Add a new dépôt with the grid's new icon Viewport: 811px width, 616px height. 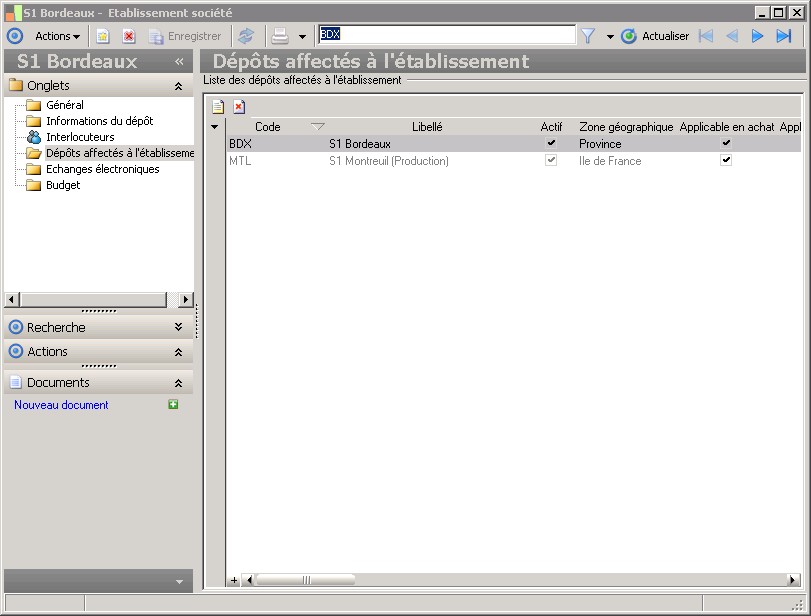click(218, 107)
